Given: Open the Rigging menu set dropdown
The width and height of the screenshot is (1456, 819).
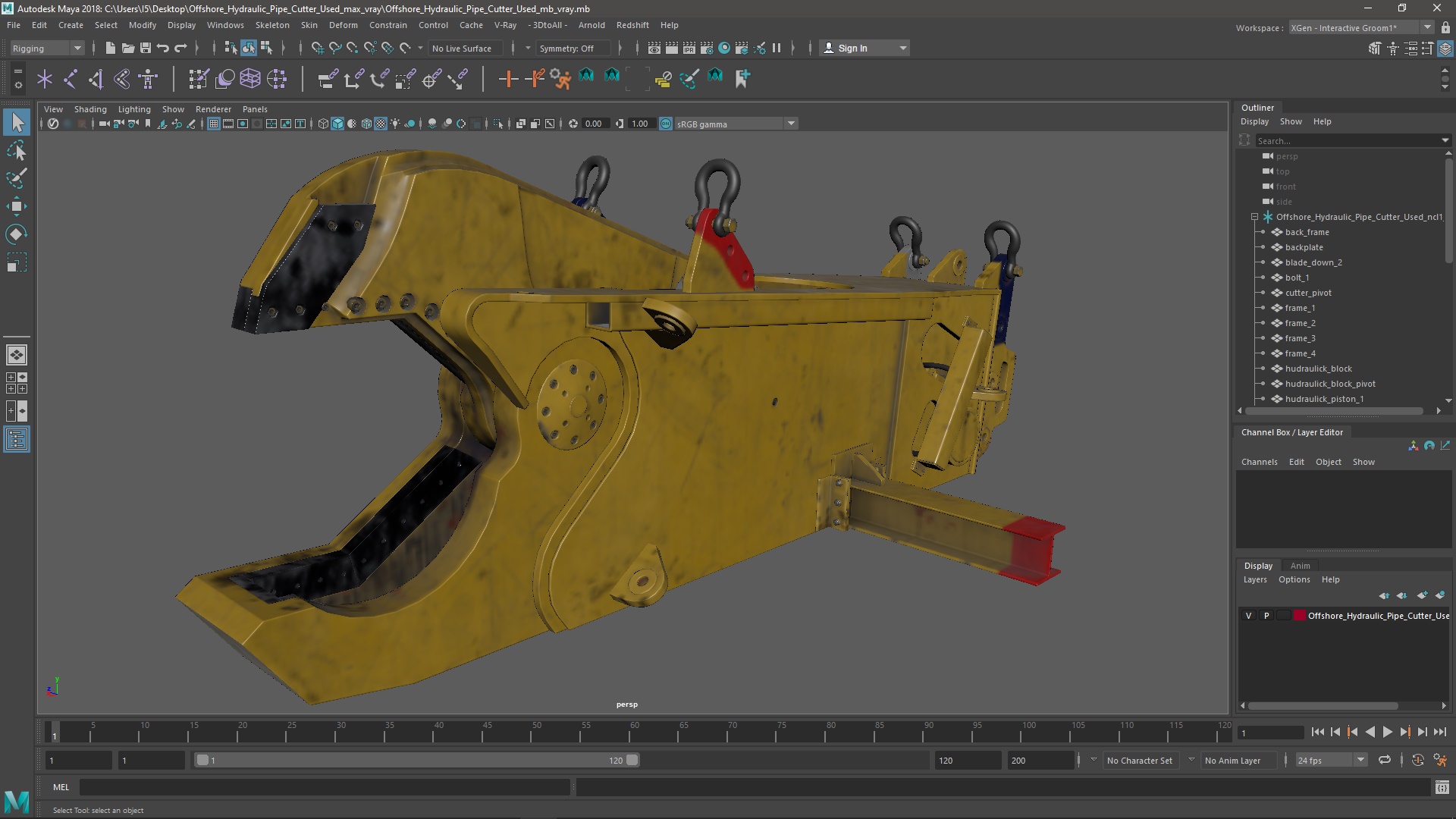Looking at the screenshot, I should click(46, 48).
